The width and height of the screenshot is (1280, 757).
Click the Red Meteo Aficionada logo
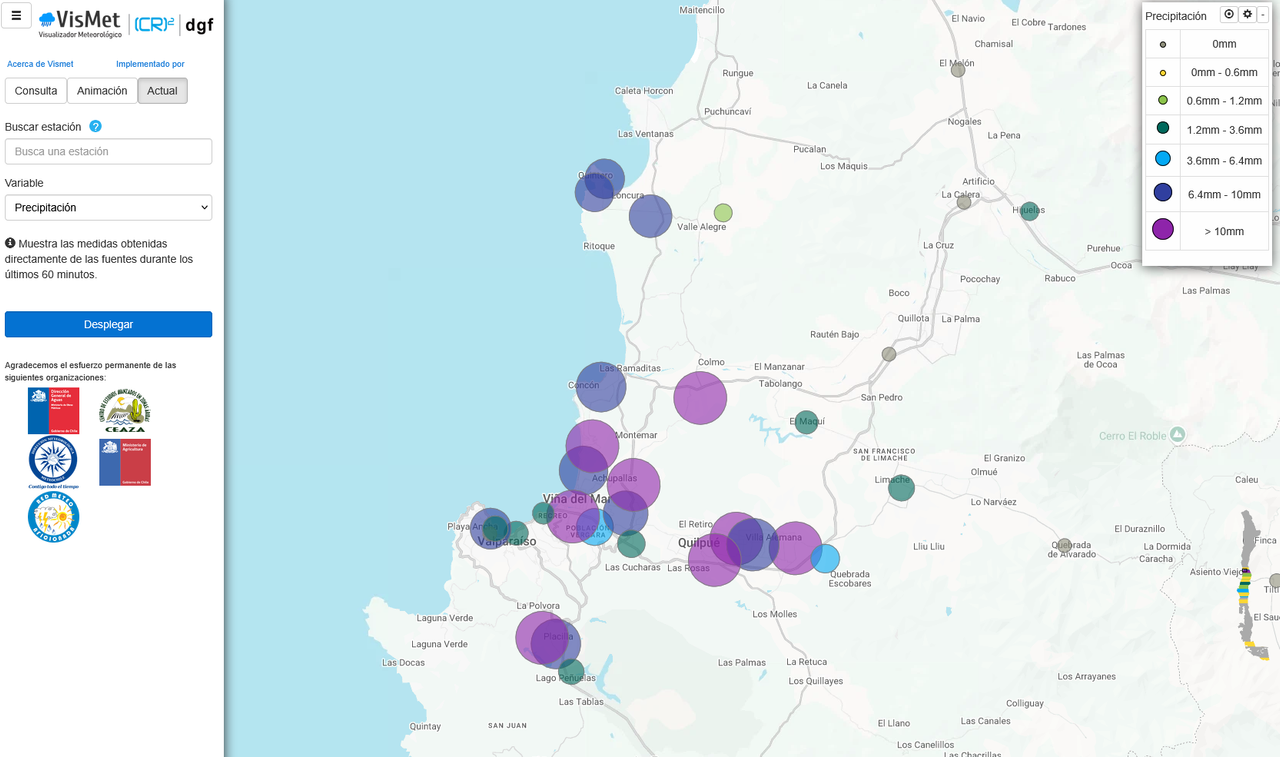(53, 517)
